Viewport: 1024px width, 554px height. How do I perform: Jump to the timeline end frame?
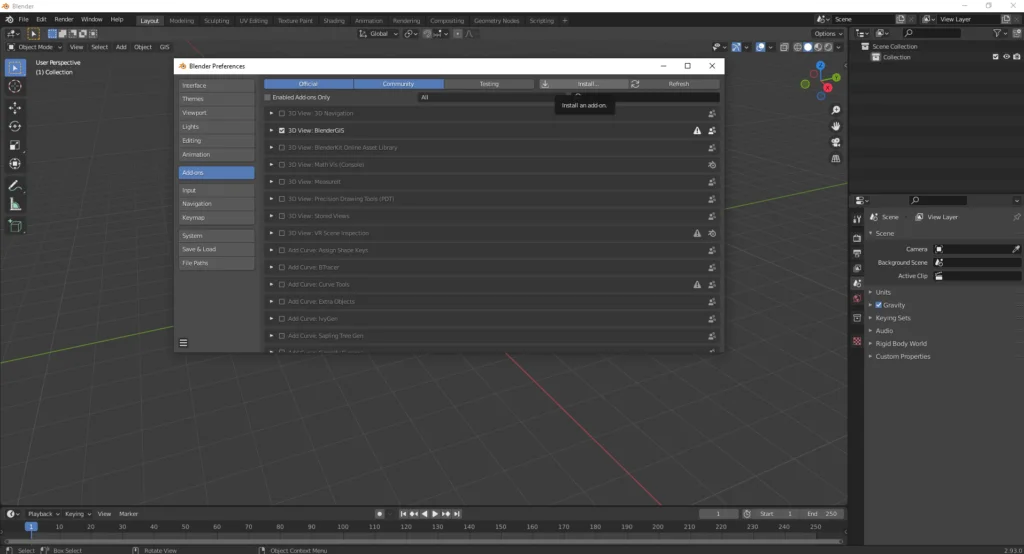[x=457, y=513]
